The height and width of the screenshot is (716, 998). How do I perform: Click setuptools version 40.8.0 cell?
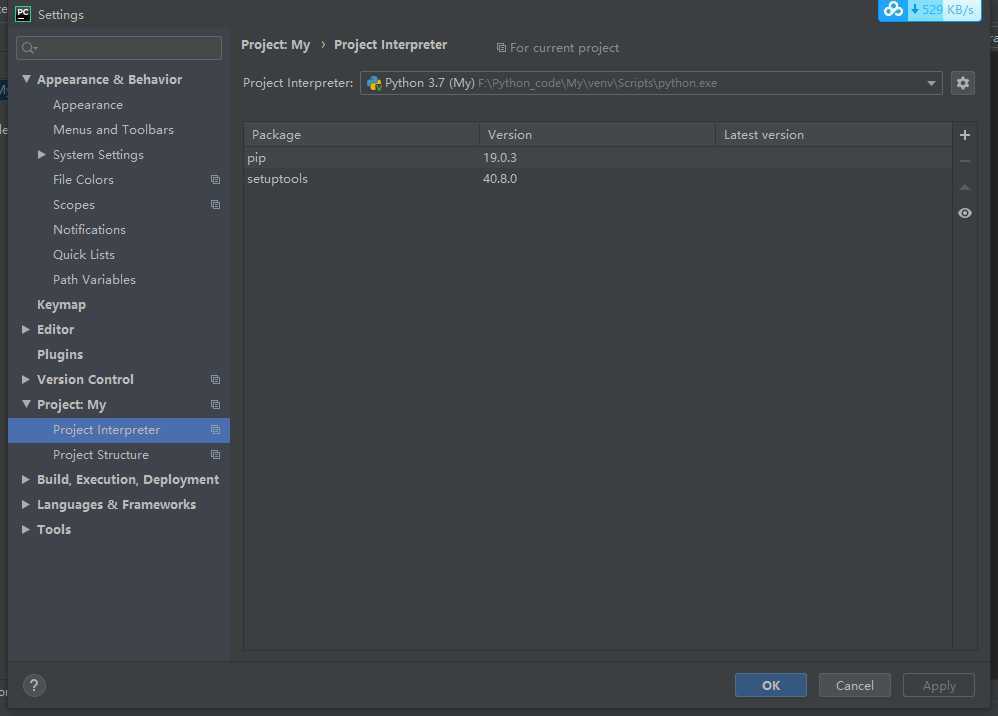point(500,179)
